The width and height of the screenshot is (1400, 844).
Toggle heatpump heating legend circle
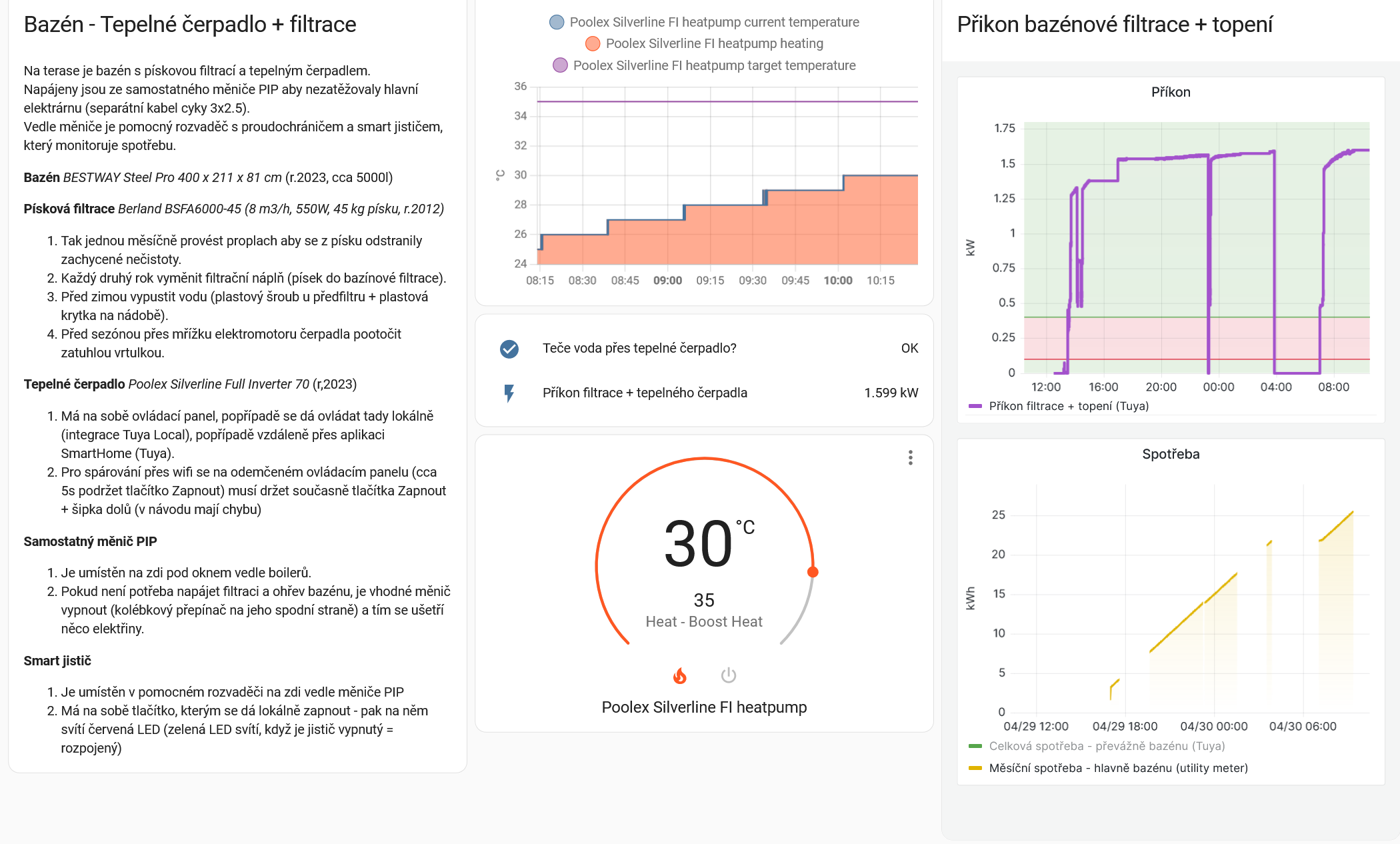pyautogui.click(x=592, y=44)
